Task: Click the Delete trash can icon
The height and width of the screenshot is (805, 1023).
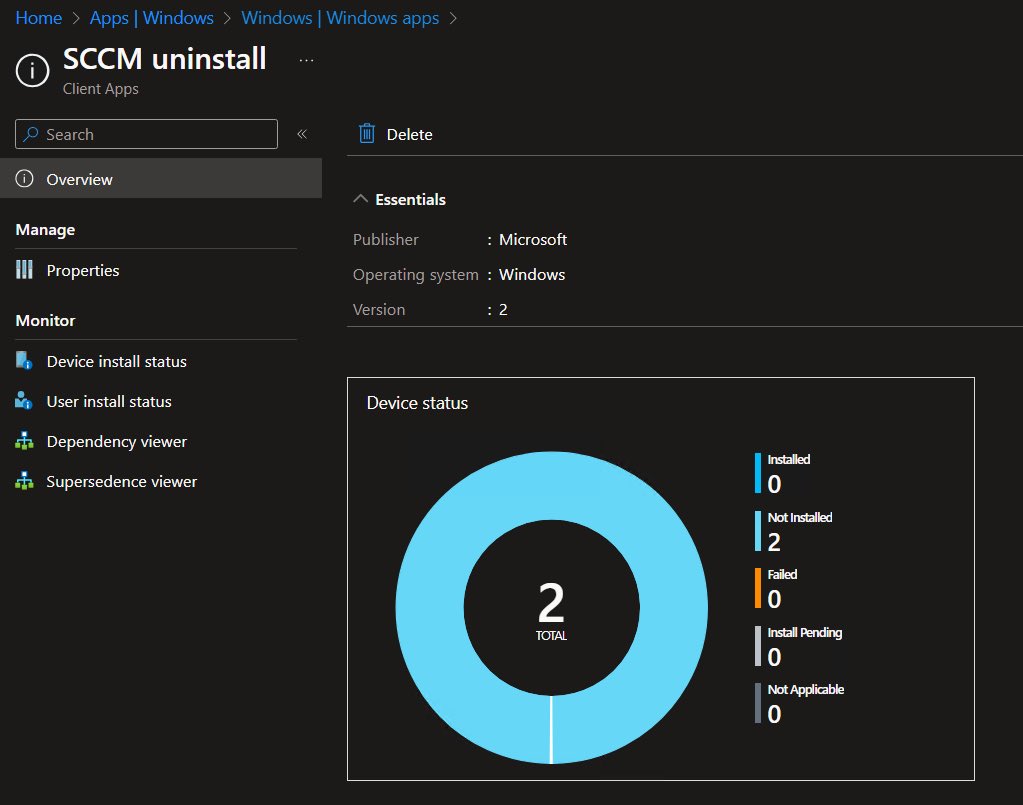Action: click(x=367, y=134)
